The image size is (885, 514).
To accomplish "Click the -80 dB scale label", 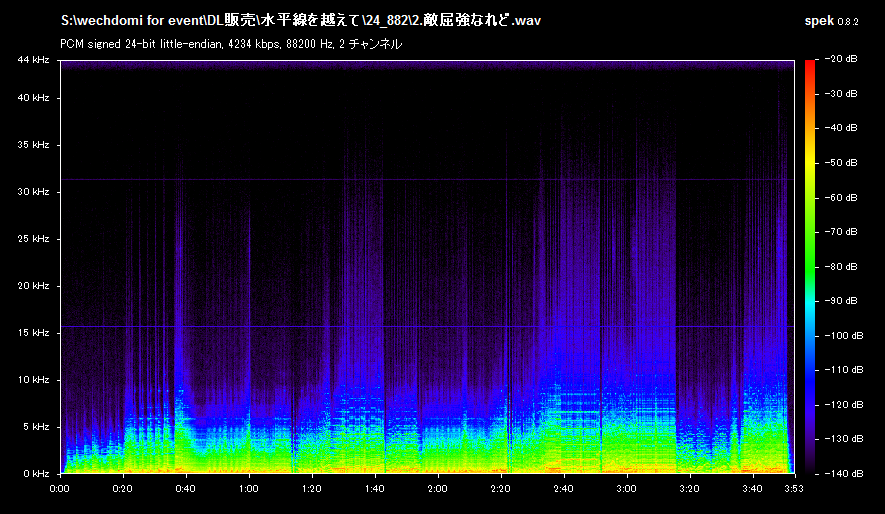I will click(841, 266).
